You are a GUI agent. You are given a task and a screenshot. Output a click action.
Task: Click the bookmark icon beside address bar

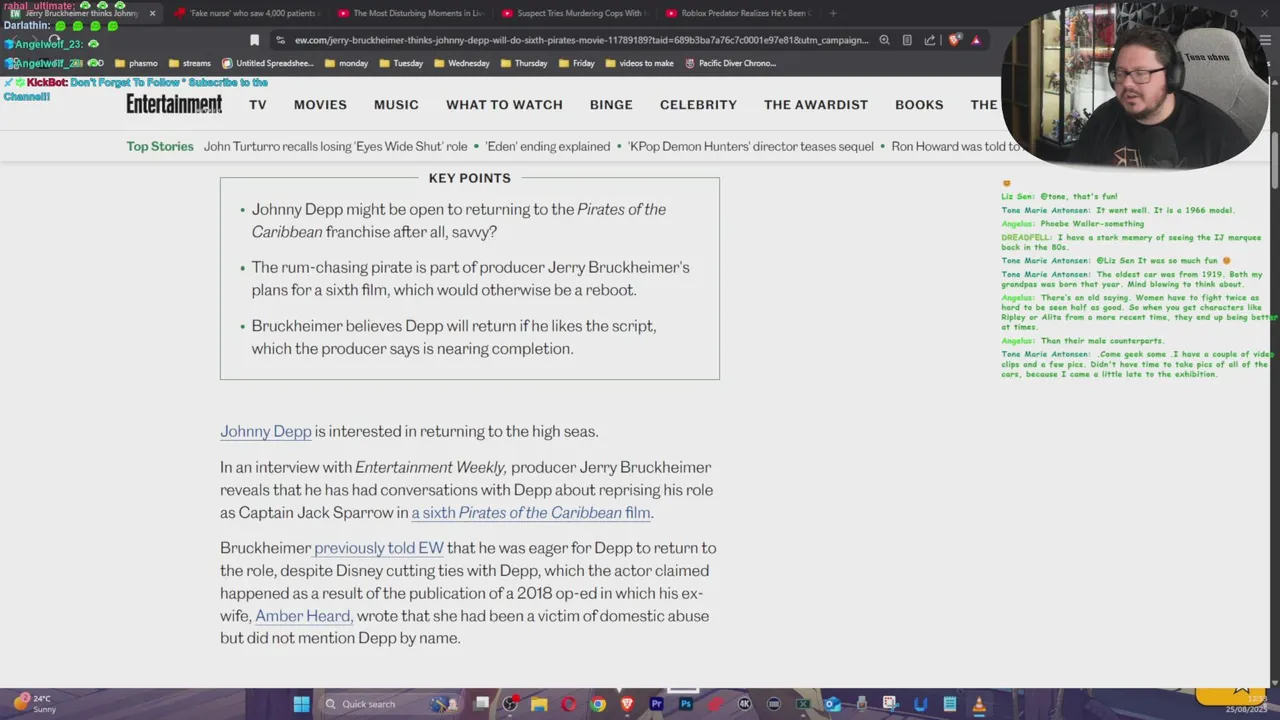coord(254,40)
